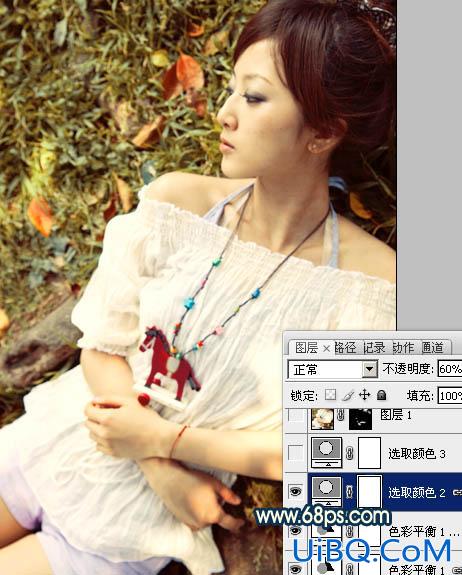Select the 图层 1 black layer mask

[361, 419]
